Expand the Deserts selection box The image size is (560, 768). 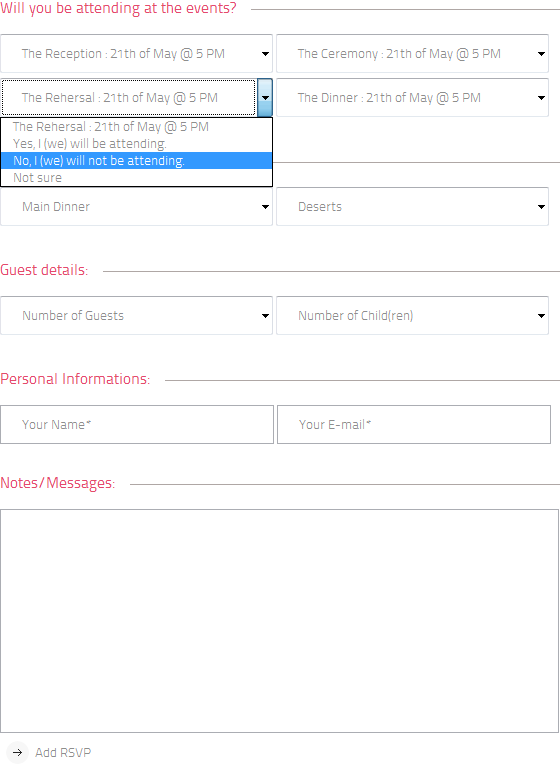(x=413, y=206)
